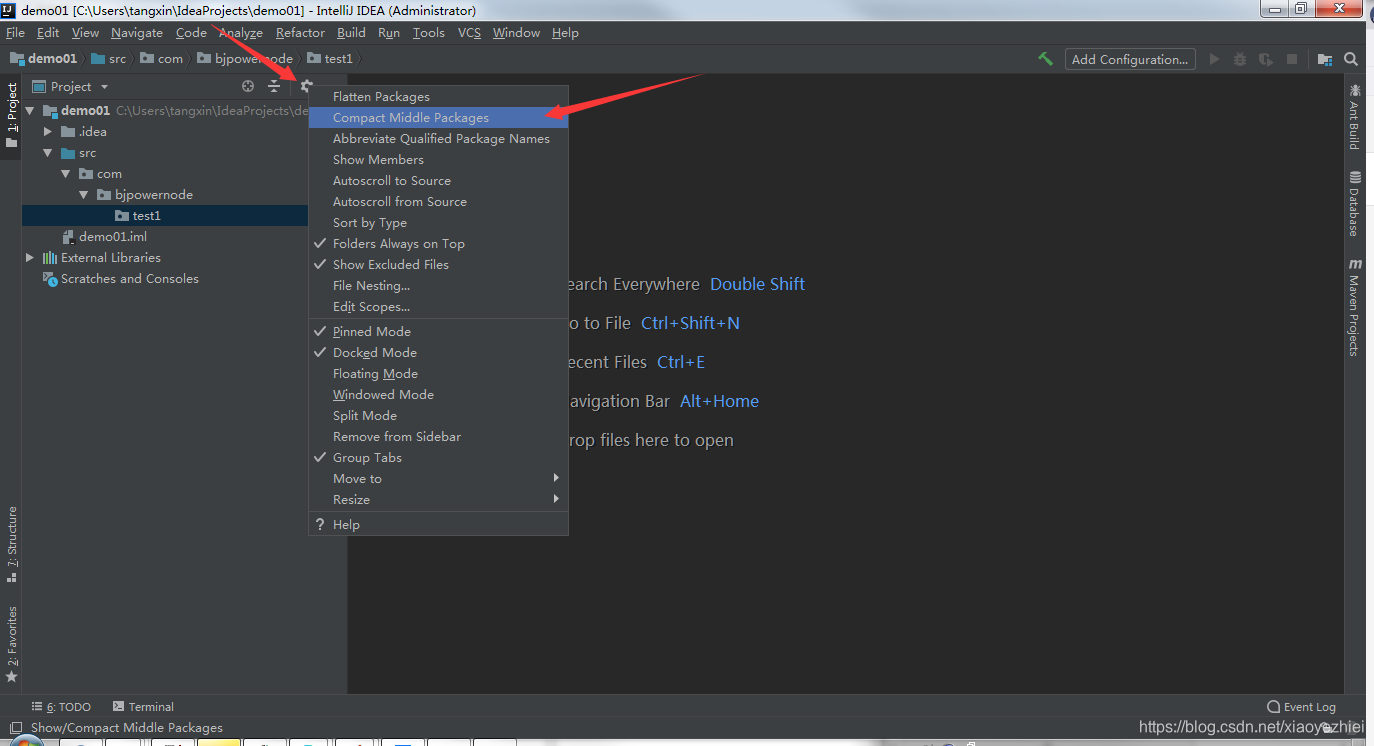Enable Autoscroll to Source

438,180
